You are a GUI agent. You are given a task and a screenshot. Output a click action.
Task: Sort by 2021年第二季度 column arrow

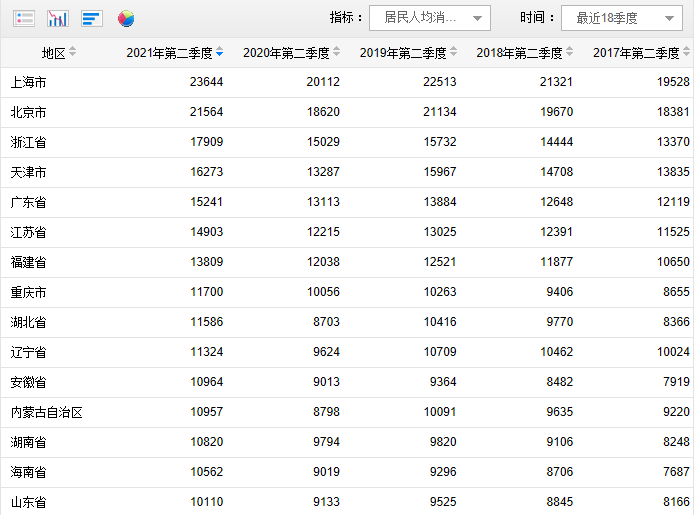click(220, 52)
